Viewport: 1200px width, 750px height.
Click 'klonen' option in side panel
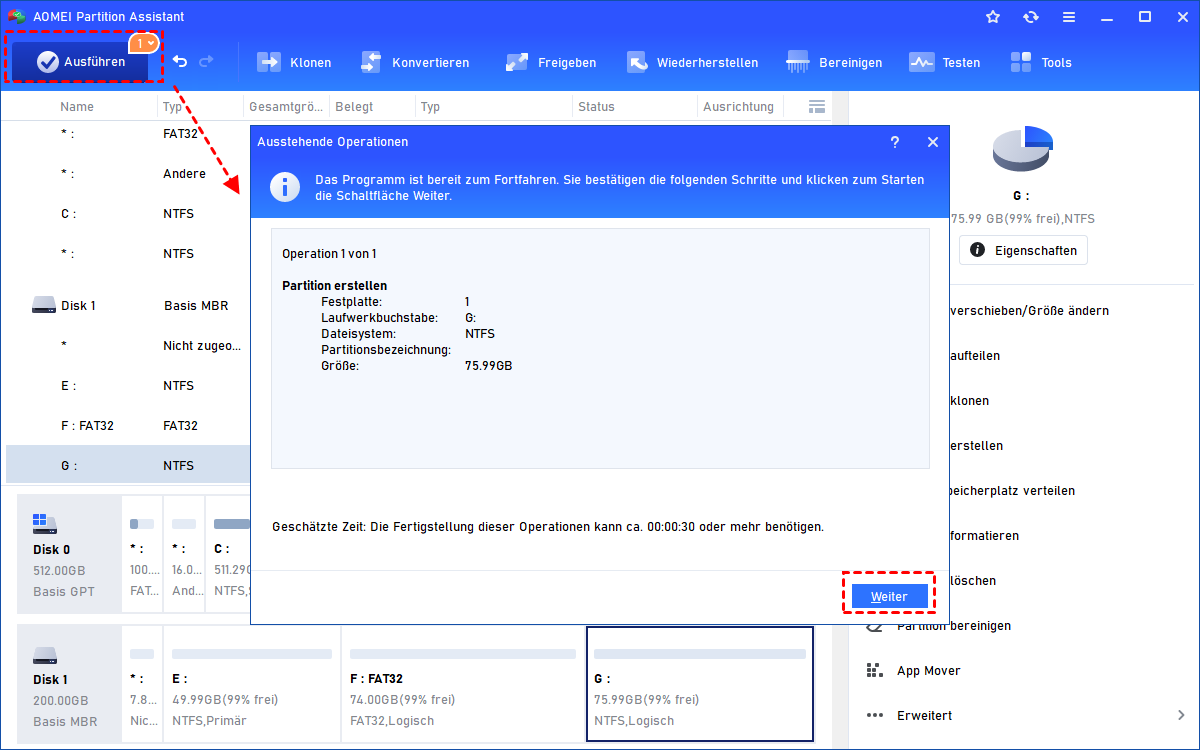coord(970,400)
